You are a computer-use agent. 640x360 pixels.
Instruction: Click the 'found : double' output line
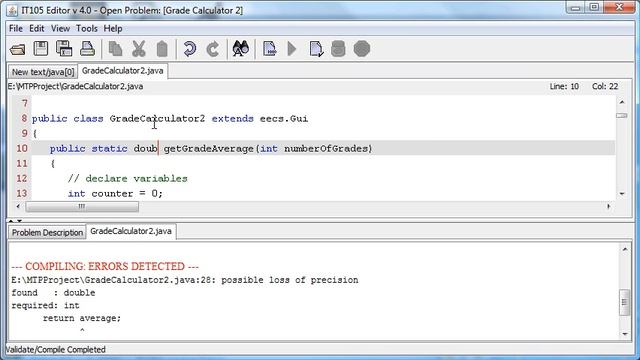53,293
